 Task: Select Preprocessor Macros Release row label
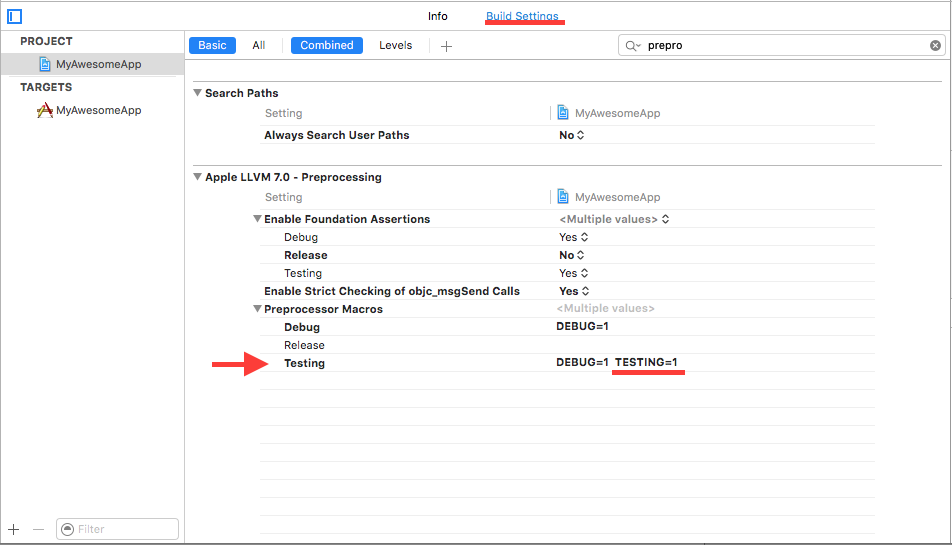pos(304,345)
